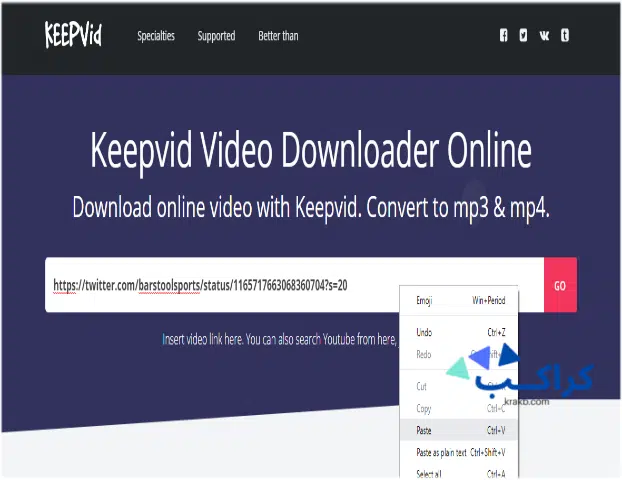The width and height of the screenshot is (622, 480).
Task: Click the 'Keepvid Video Downloader Online' heading
Action: coord(311,151)
